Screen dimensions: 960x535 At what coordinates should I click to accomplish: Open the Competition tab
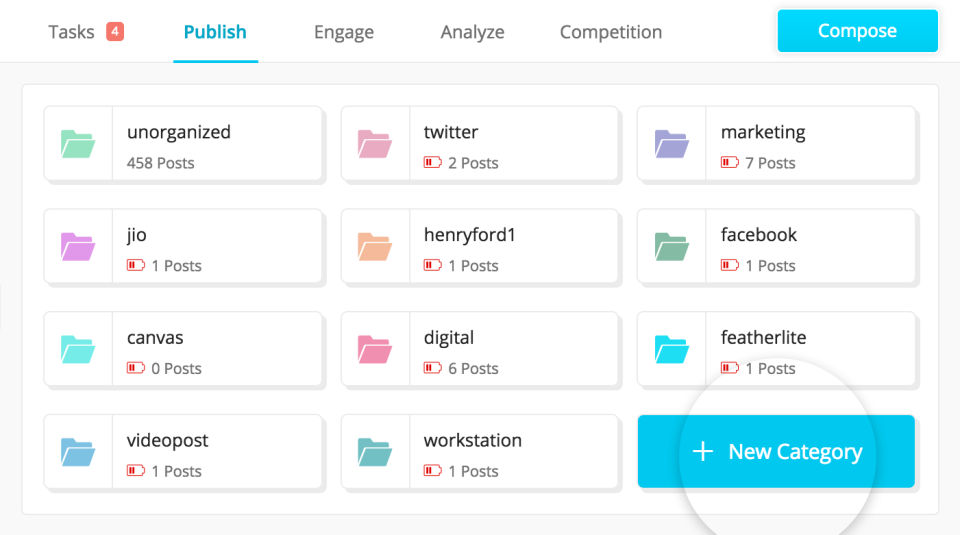(610, 32)
